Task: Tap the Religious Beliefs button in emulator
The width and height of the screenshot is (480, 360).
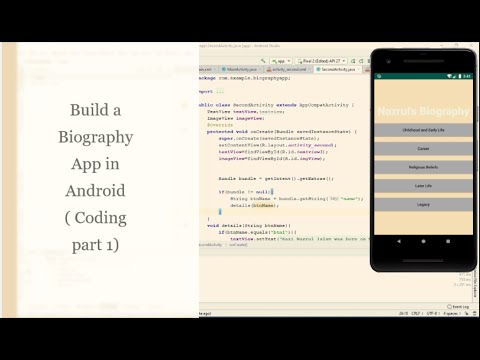Action: [423, 167]
